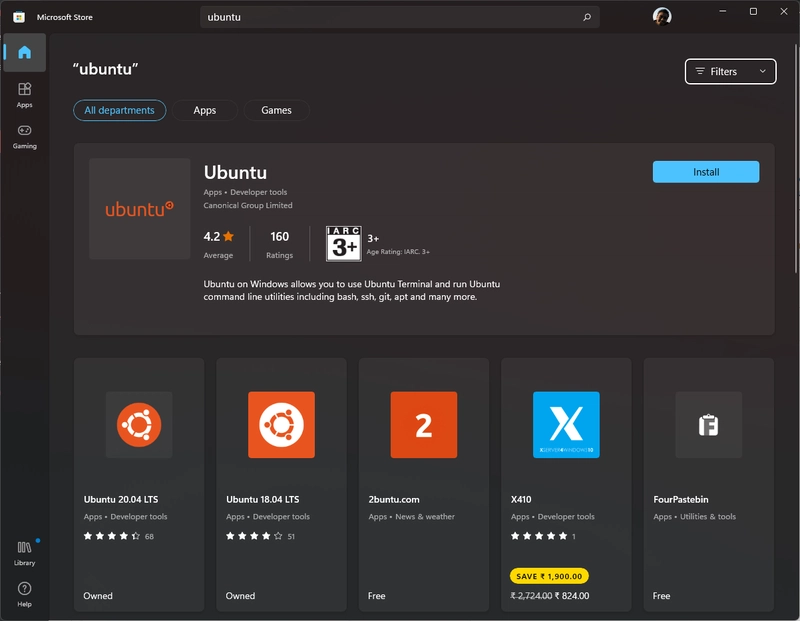Maximize the Microsoft Store window
Viewport: 800px width, 621px height.
coord(753,11)
